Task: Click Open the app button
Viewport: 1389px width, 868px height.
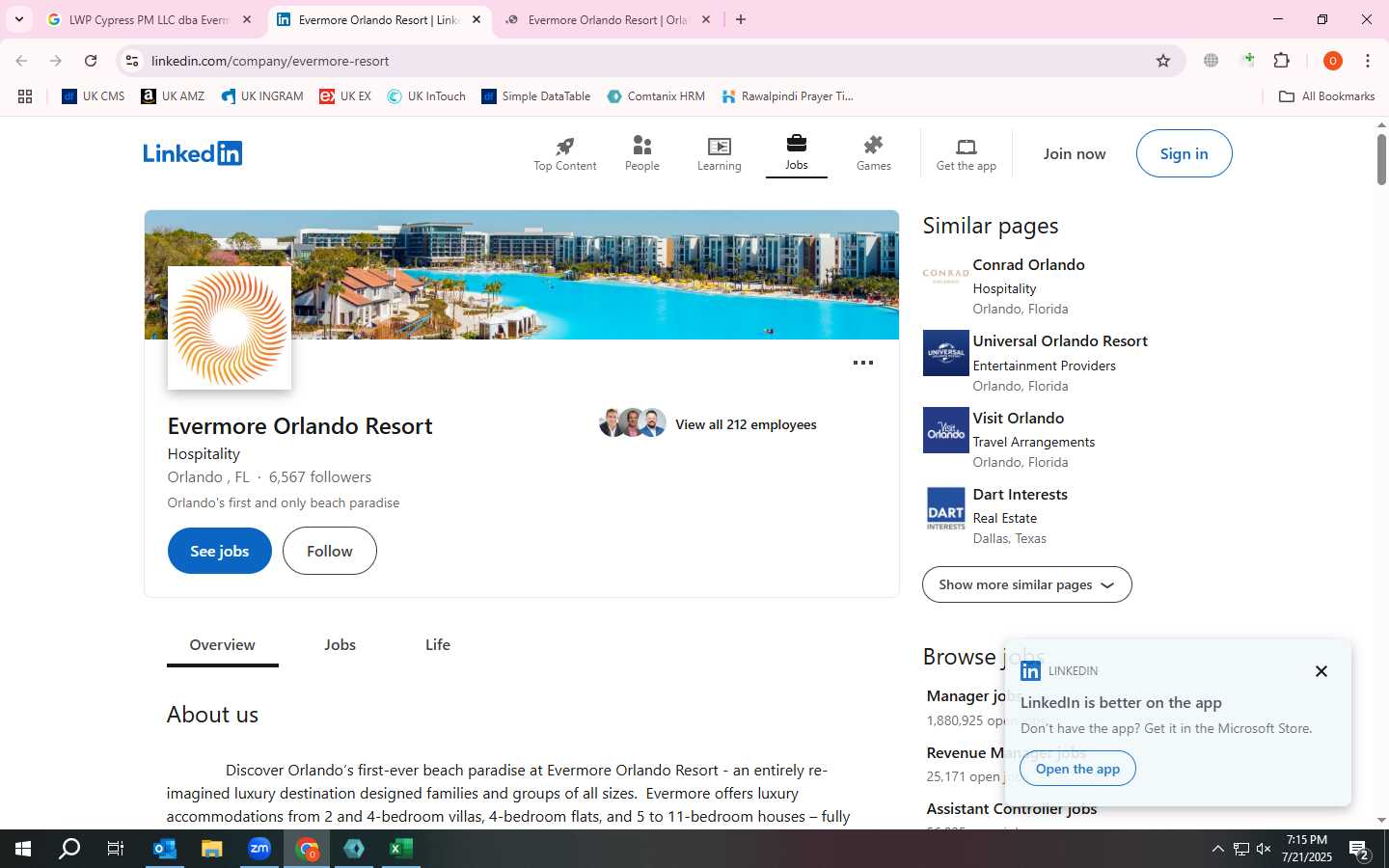Action: point(1077,769)
